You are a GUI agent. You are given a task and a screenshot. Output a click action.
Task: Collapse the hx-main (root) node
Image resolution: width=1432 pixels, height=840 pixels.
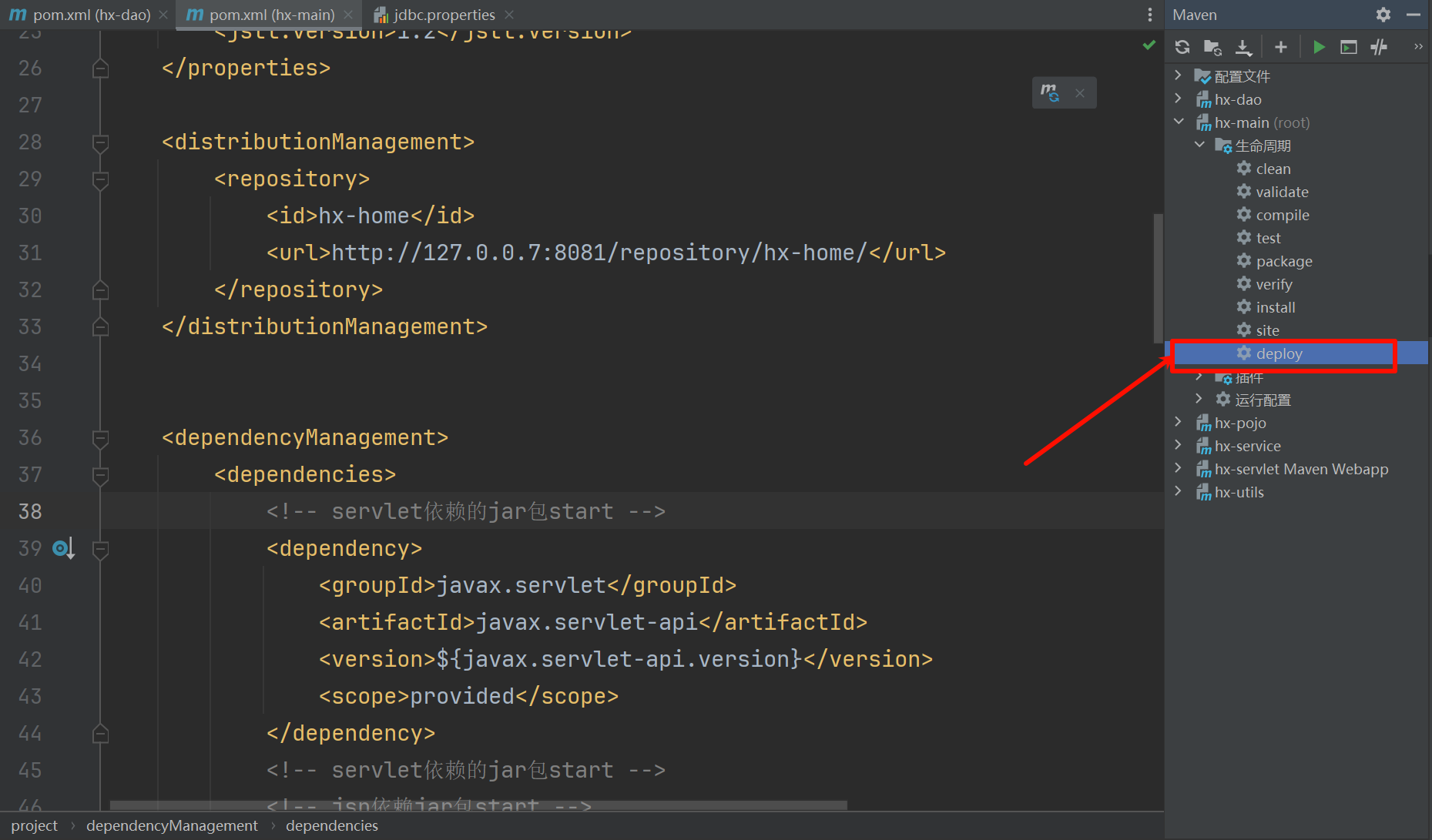pos(1178,122)
